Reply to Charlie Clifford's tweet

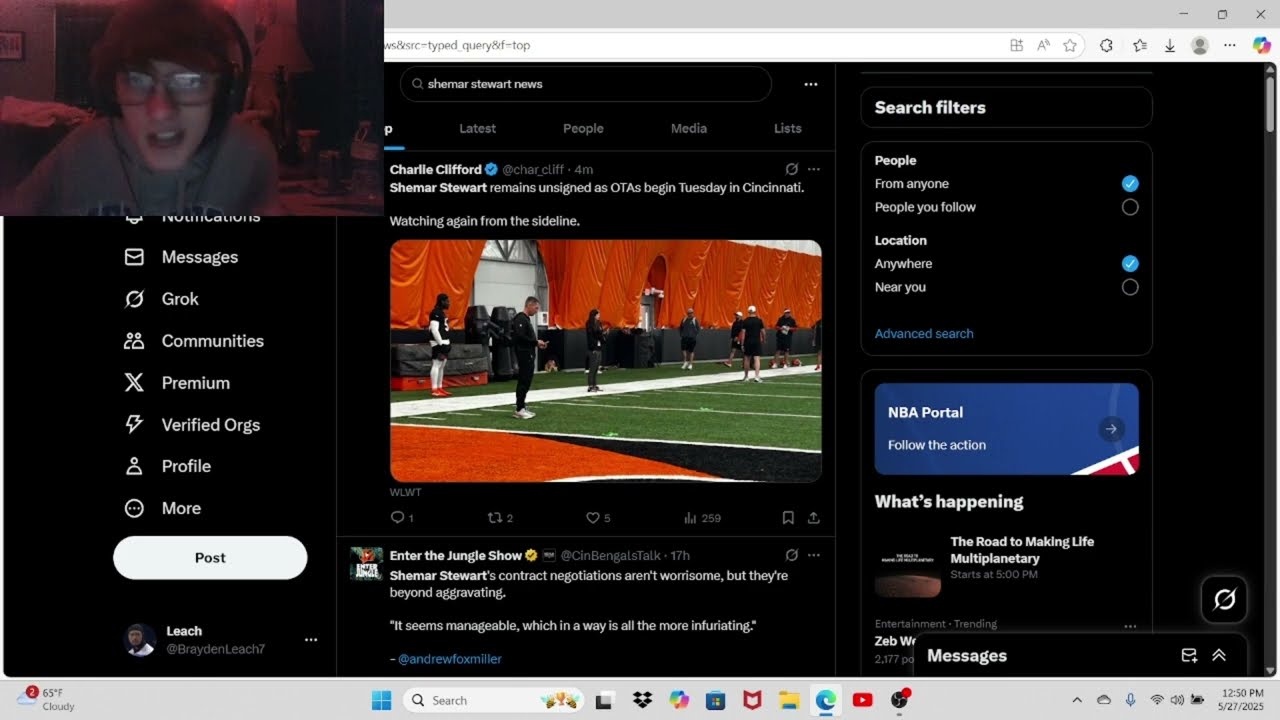(x=401, y=518)
